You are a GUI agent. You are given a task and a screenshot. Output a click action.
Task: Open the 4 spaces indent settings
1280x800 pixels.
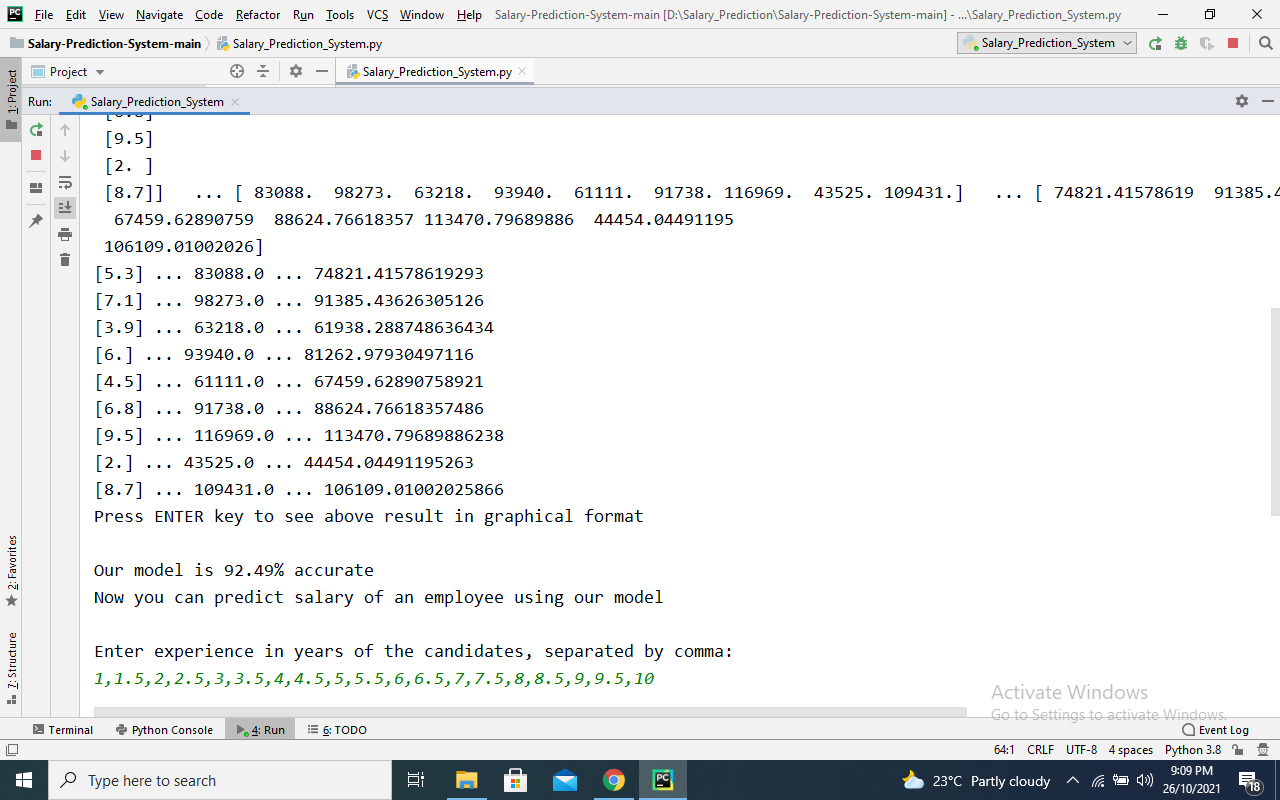pyautogui.click(x=1130, y=749)
